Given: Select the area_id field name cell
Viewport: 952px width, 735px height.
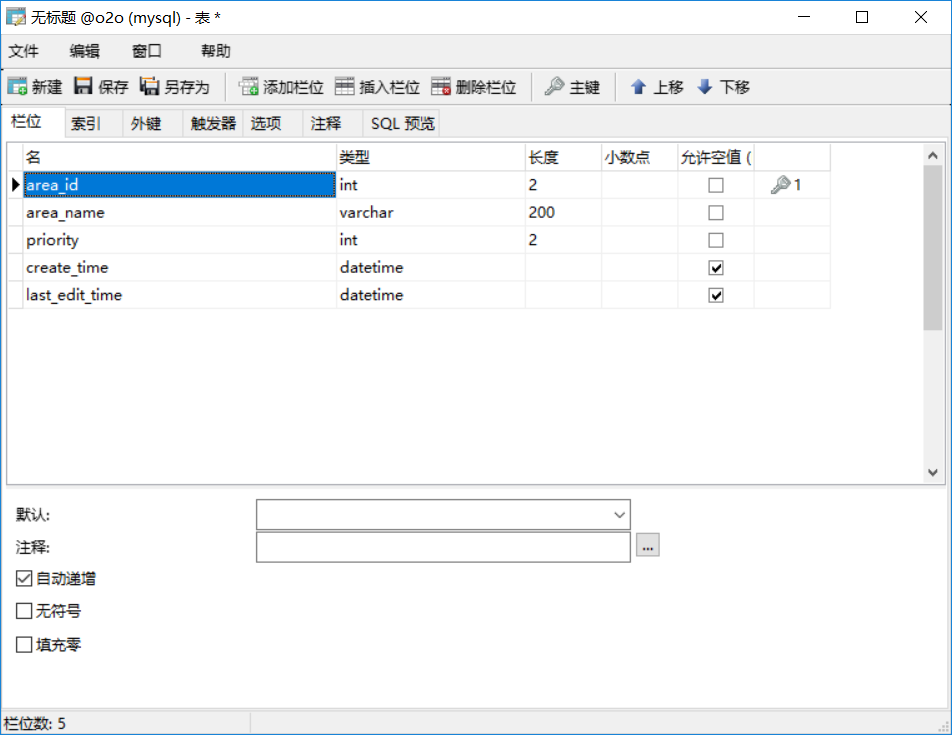Looking at the screenshot, I should coord(180,185).
